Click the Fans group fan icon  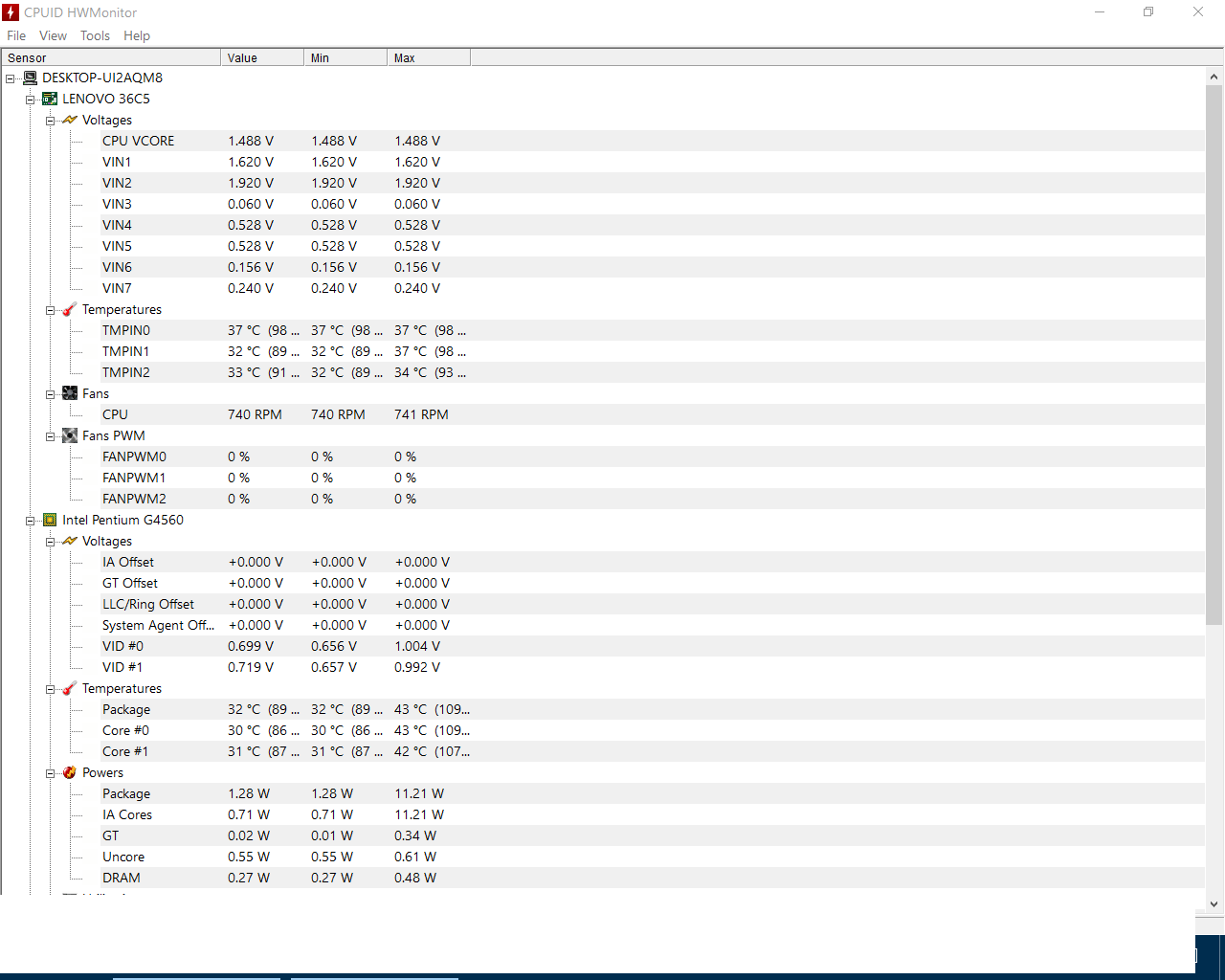[70, 393]
